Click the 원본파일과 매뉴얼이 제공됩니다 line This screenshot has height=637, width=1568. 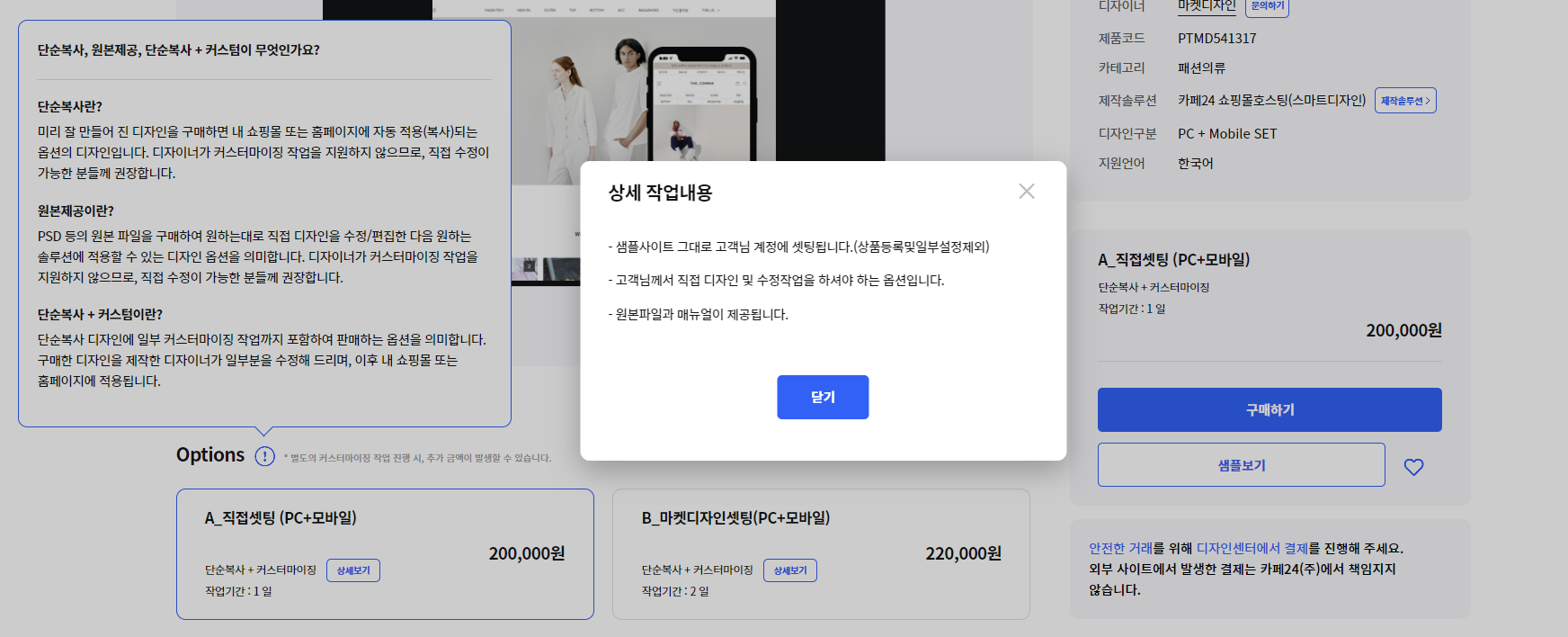[698, 314]
